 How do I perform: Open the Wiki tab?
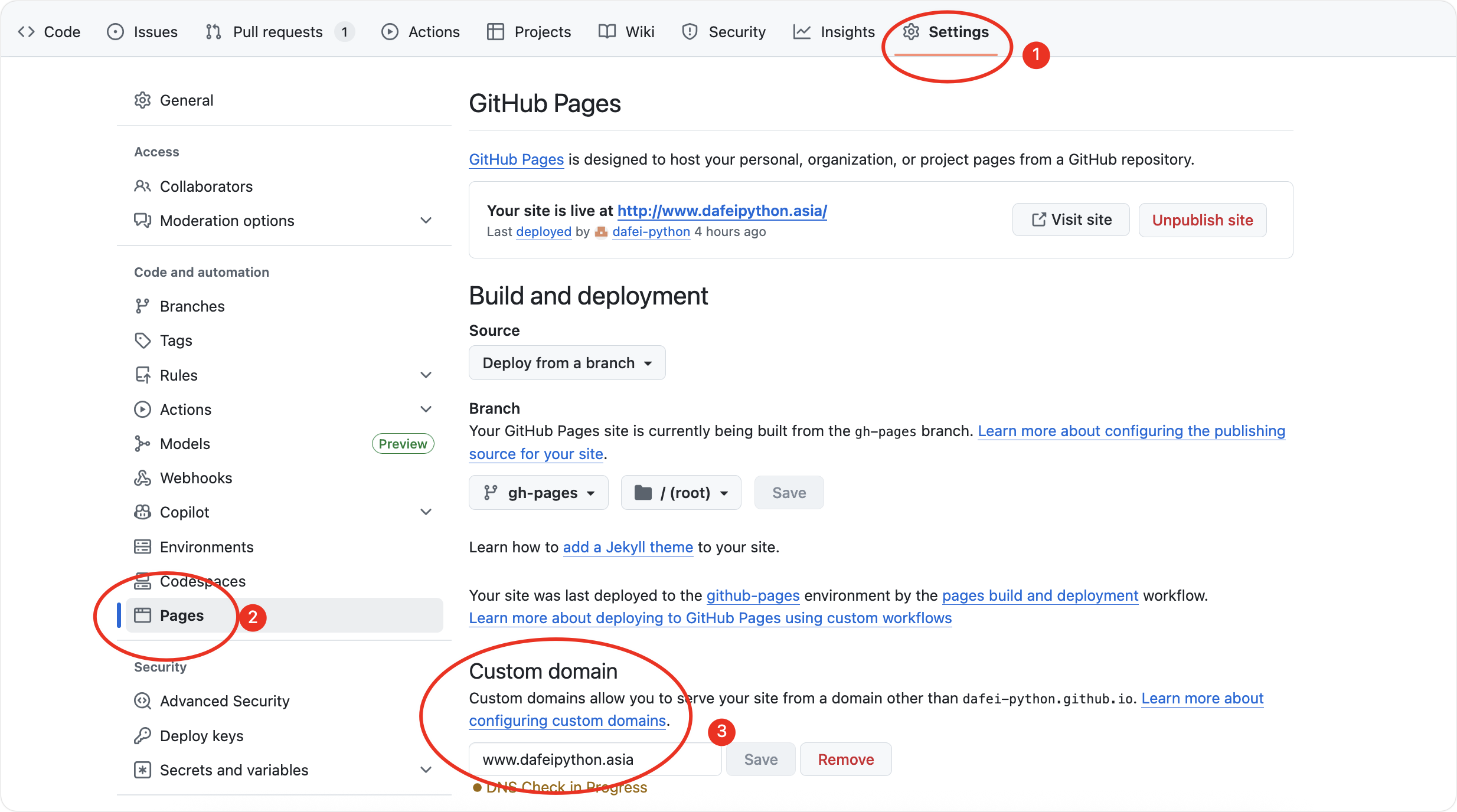point(626,32)
